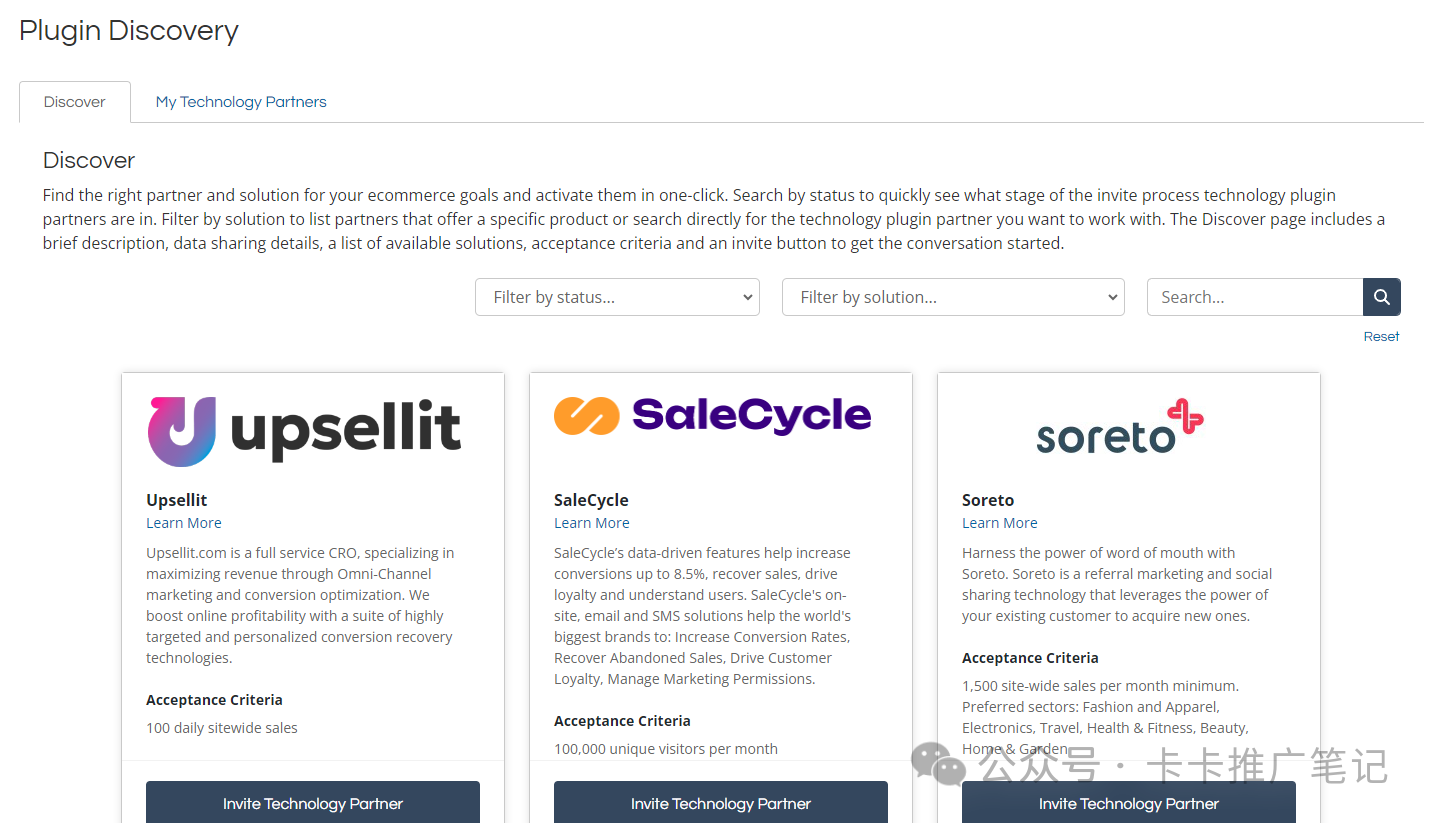Invite Upsellit as Technology Partner
1434x823 pixels.
(x=313, y=803)
